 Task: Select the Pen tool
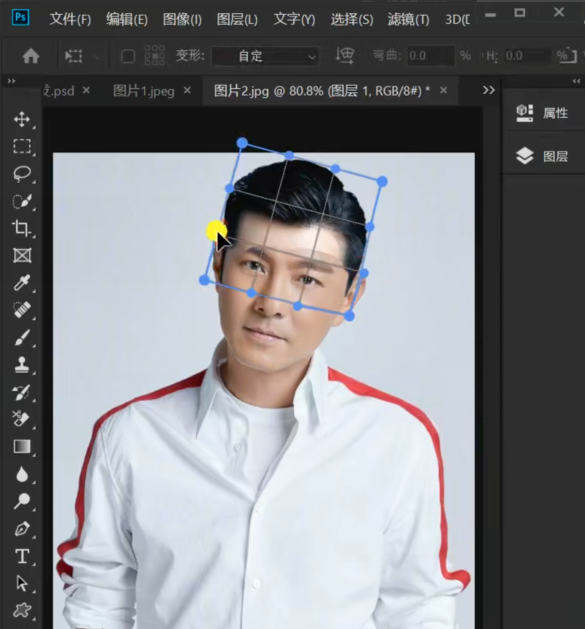pyautogui.click(x=22, y=529)
